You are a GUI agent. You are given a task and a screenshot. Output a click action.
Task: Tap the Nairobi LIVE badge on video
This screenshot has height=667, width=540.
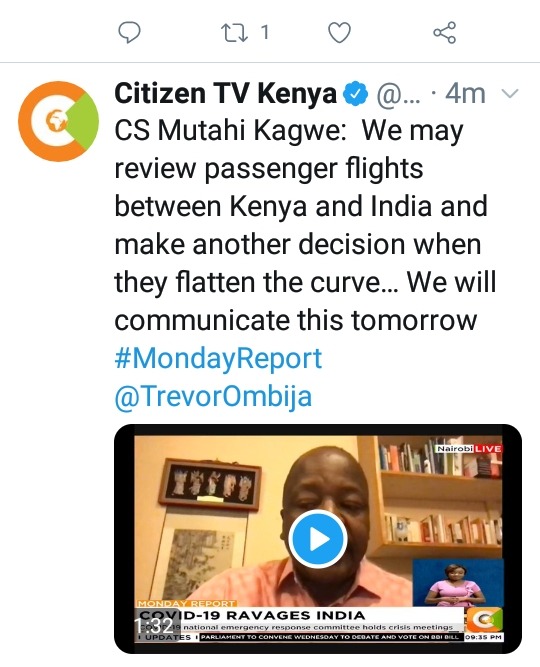click(x=468, y=449)
